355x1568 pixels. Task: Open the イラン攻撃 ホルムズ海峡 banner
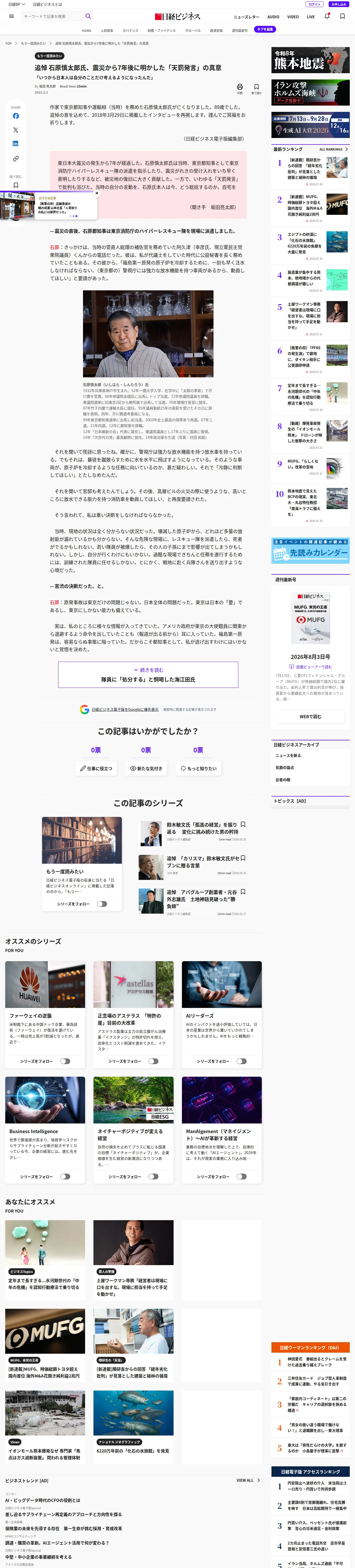[310, 93]
